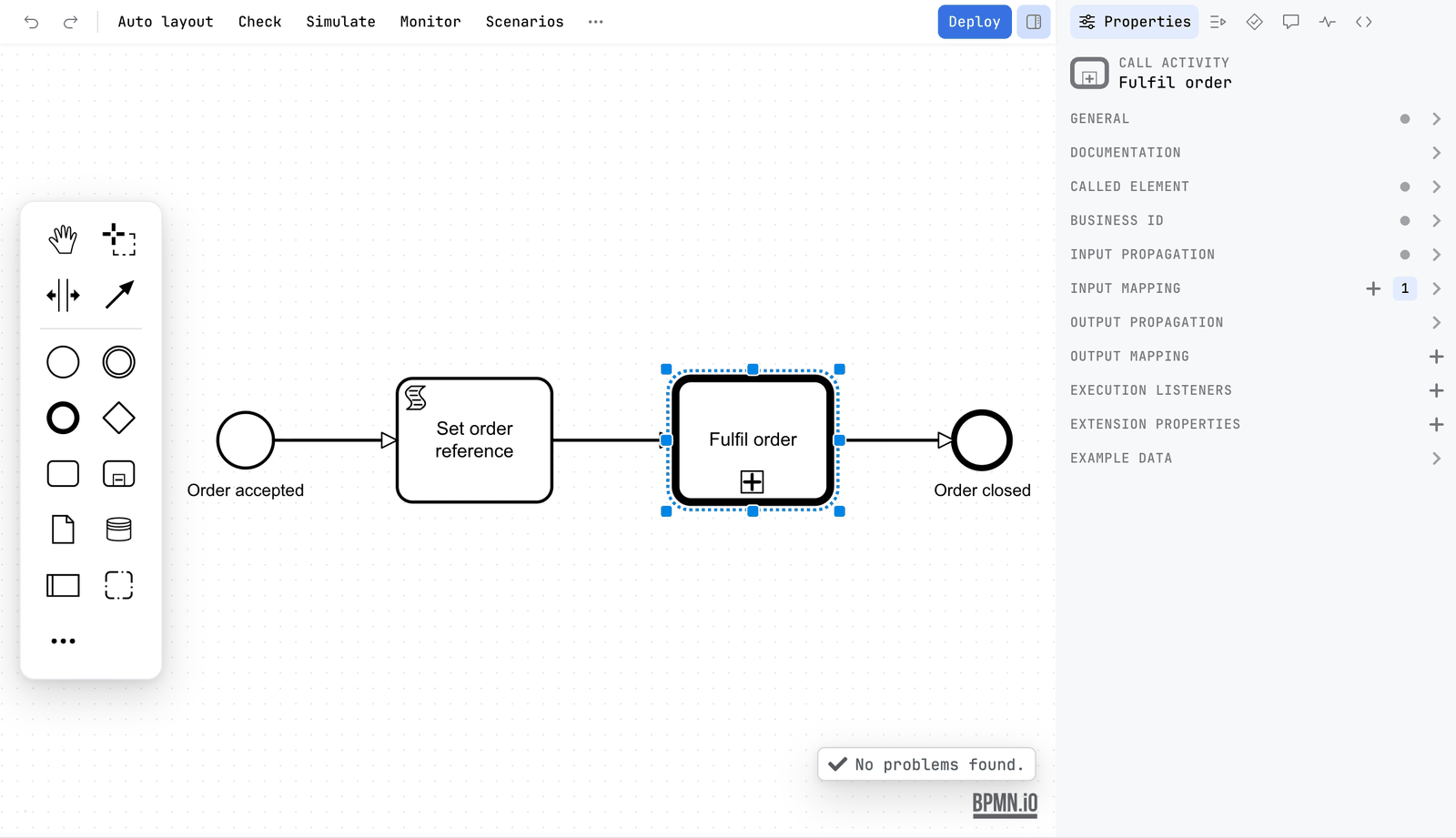Toggle the properties side panel visibility
This screenshot has height=838, width=1456.
1034,22
